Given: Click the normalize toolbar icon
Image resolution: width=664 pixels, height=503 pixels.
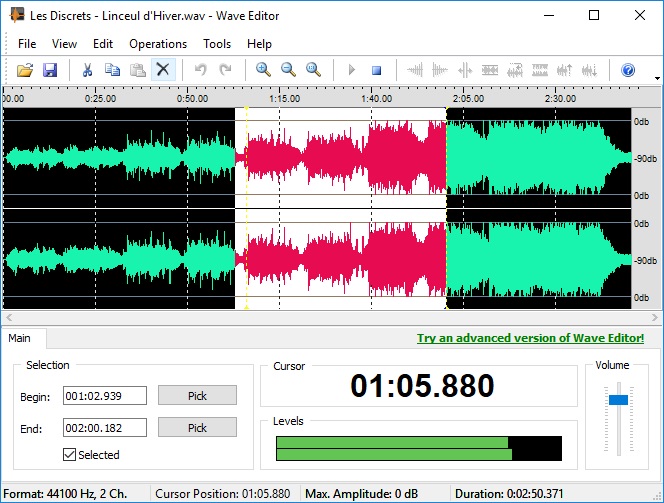Looking at the screenshot, I should [x=490, y=70].
